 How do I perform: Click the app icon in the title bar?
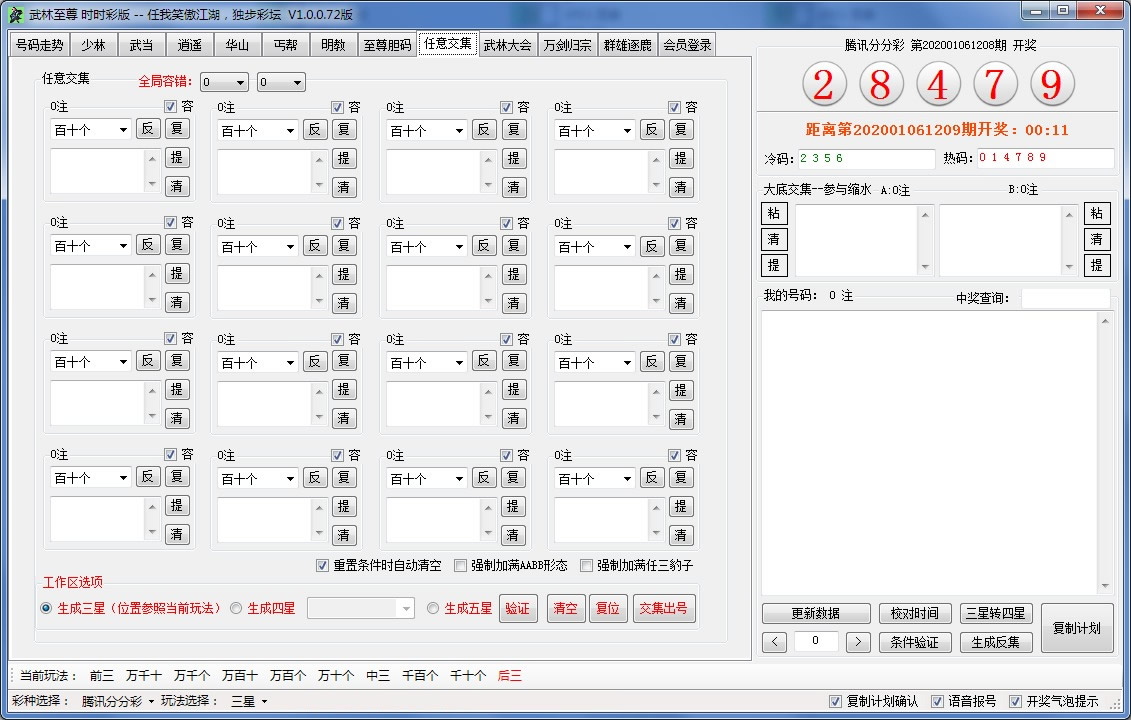pos(15,14)
